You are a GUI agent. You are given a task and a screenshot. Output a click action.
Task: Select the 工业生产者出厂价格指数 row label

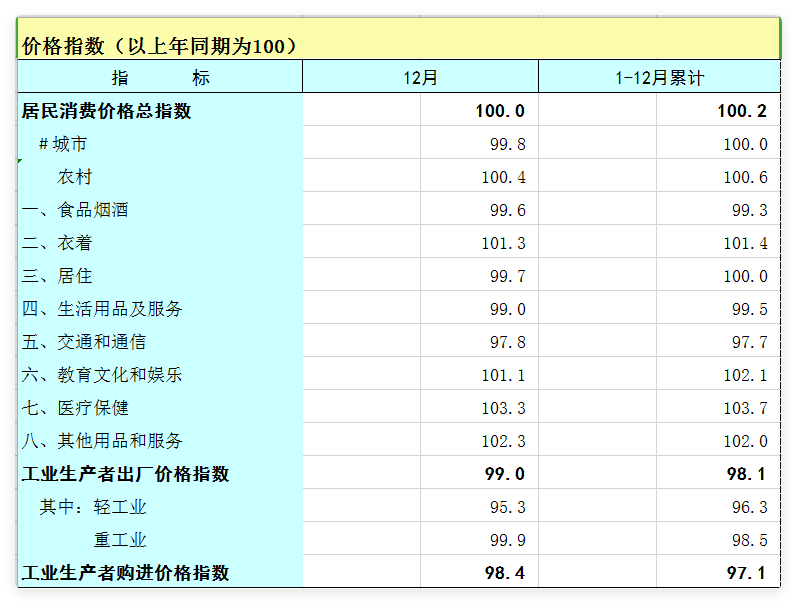pyautogui.click(x=125, y=474)
